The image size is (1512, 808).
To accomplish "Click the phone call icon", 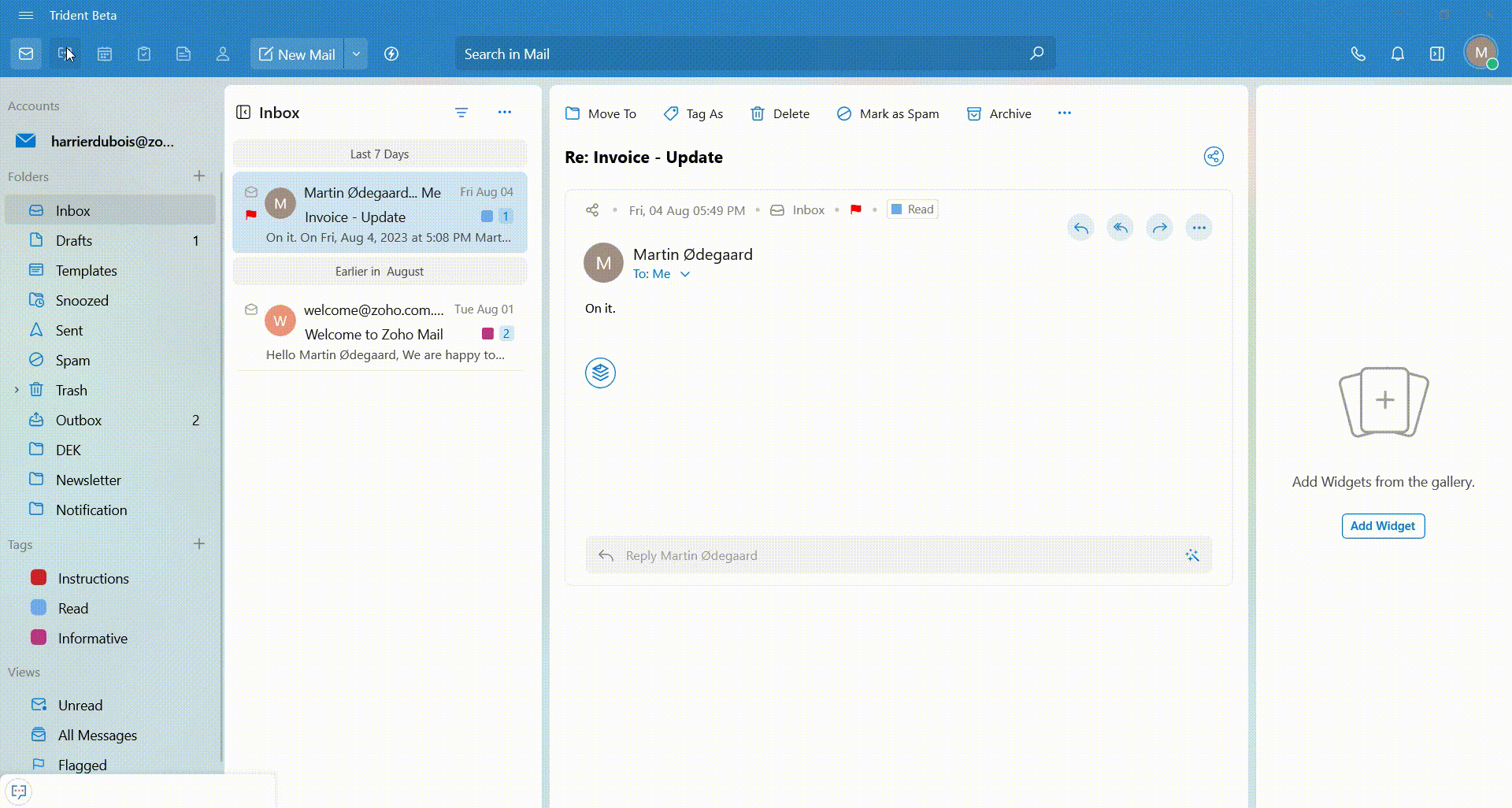I will (x=1358, y=54).
